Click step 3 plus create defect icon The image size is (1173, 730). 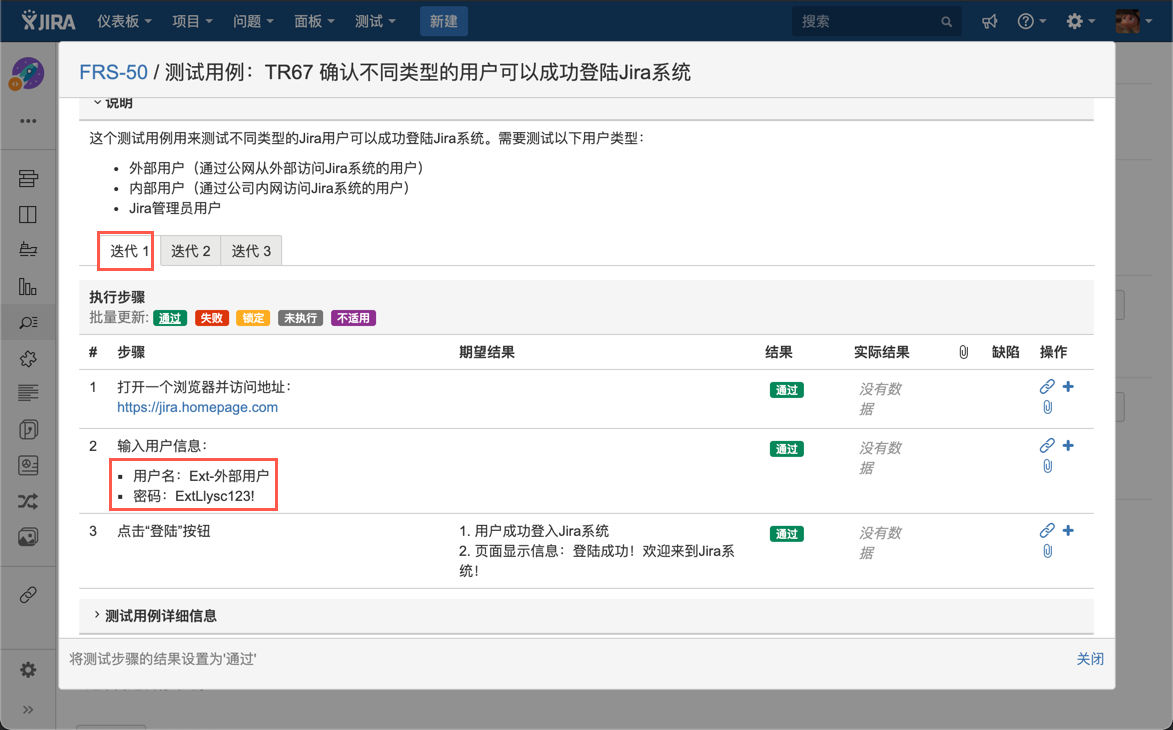[x=1068, y=531]
